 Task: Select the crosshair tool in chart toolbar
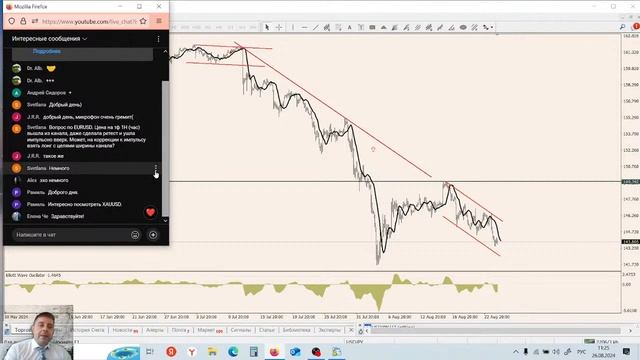279,27
